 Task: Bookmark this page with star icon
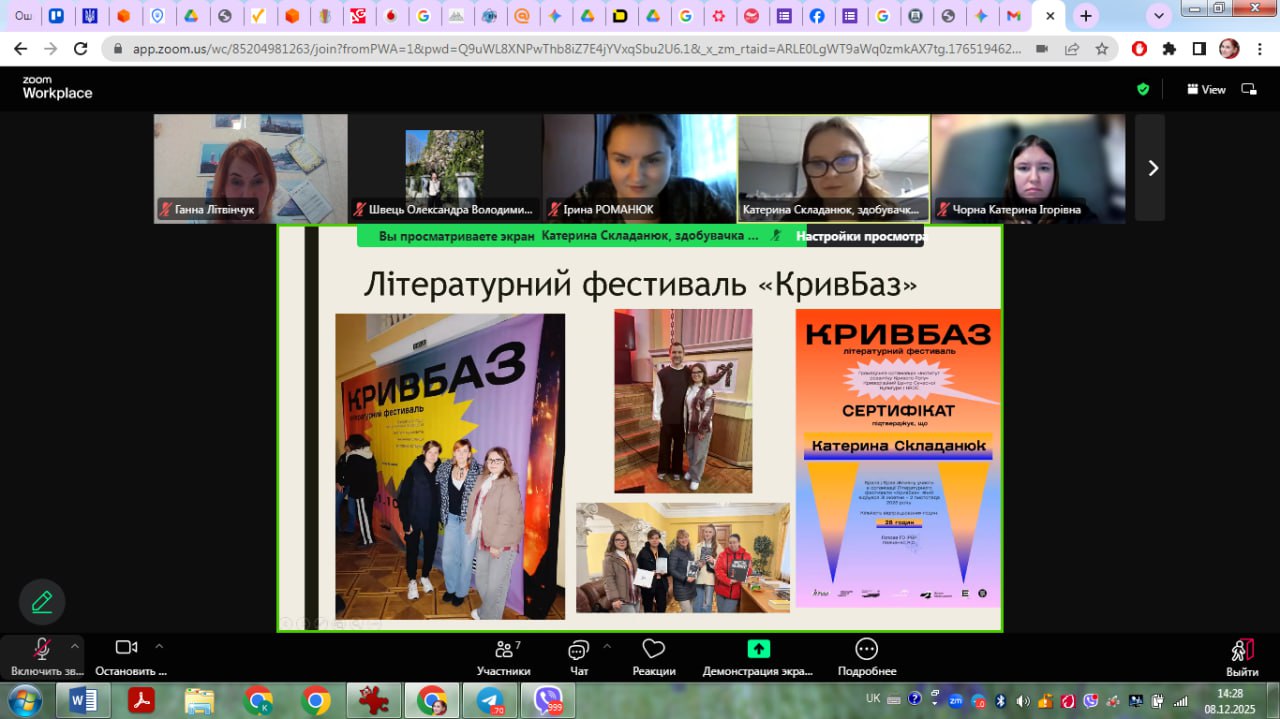click(1101, 49)
